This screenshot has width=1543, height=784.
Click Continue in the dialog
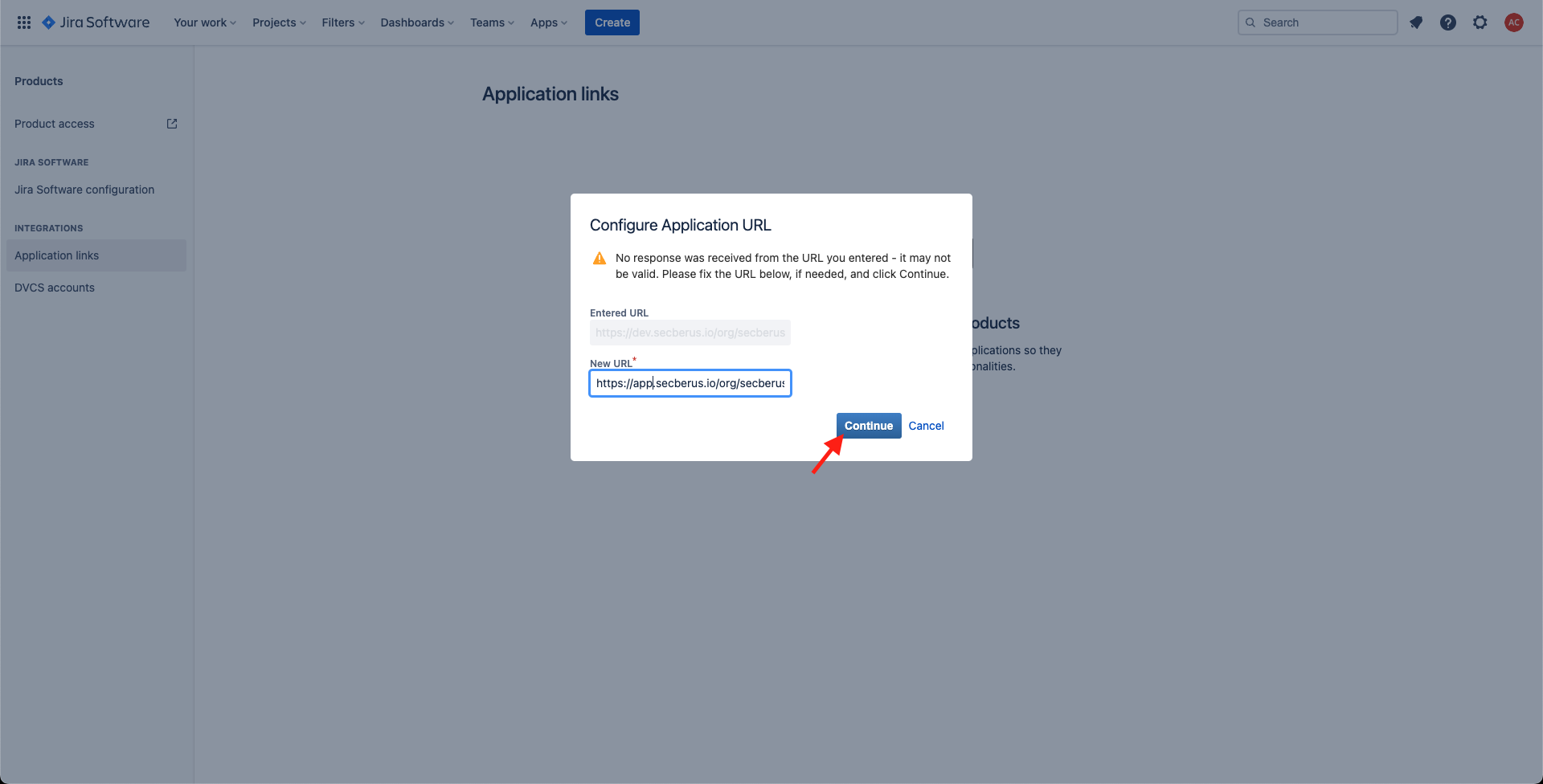869,426
